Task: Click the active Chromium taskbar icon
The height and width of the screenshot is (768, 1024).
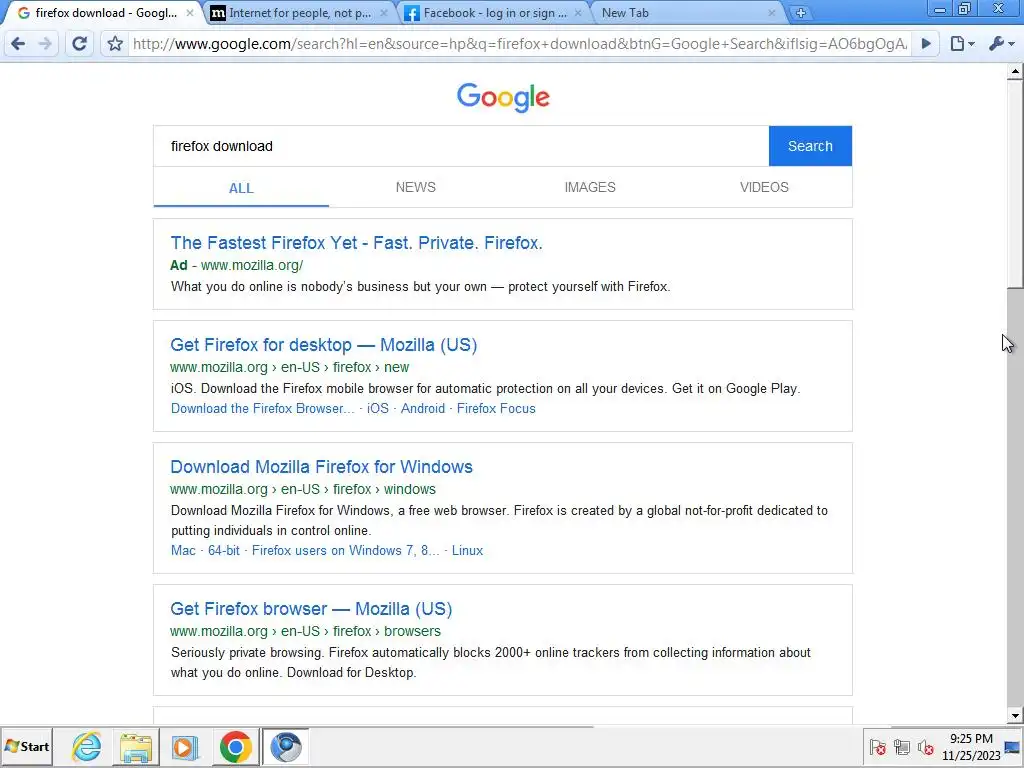Action: tap(285, 746)
